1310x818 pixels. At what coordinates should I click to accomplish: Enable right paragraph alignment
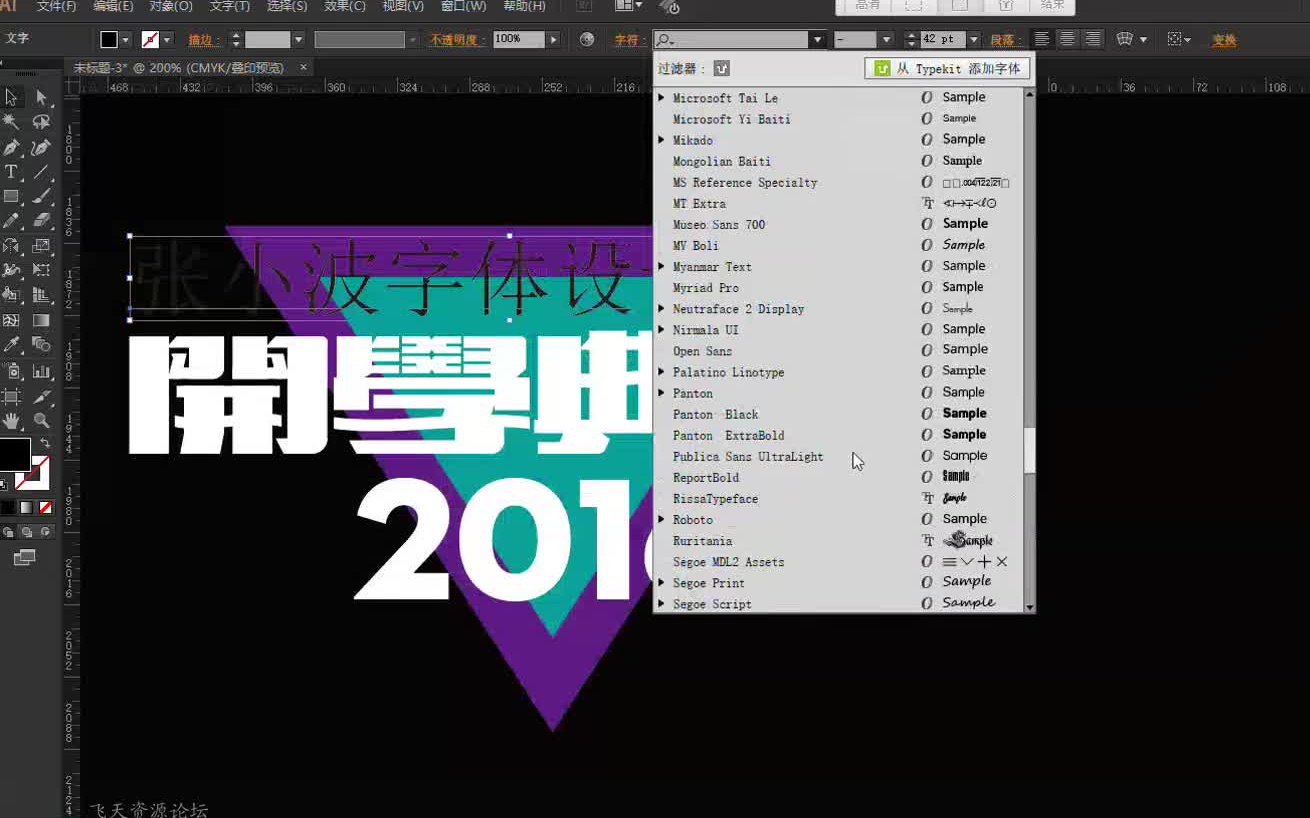pyautogui.click(x=1093, y=38)
